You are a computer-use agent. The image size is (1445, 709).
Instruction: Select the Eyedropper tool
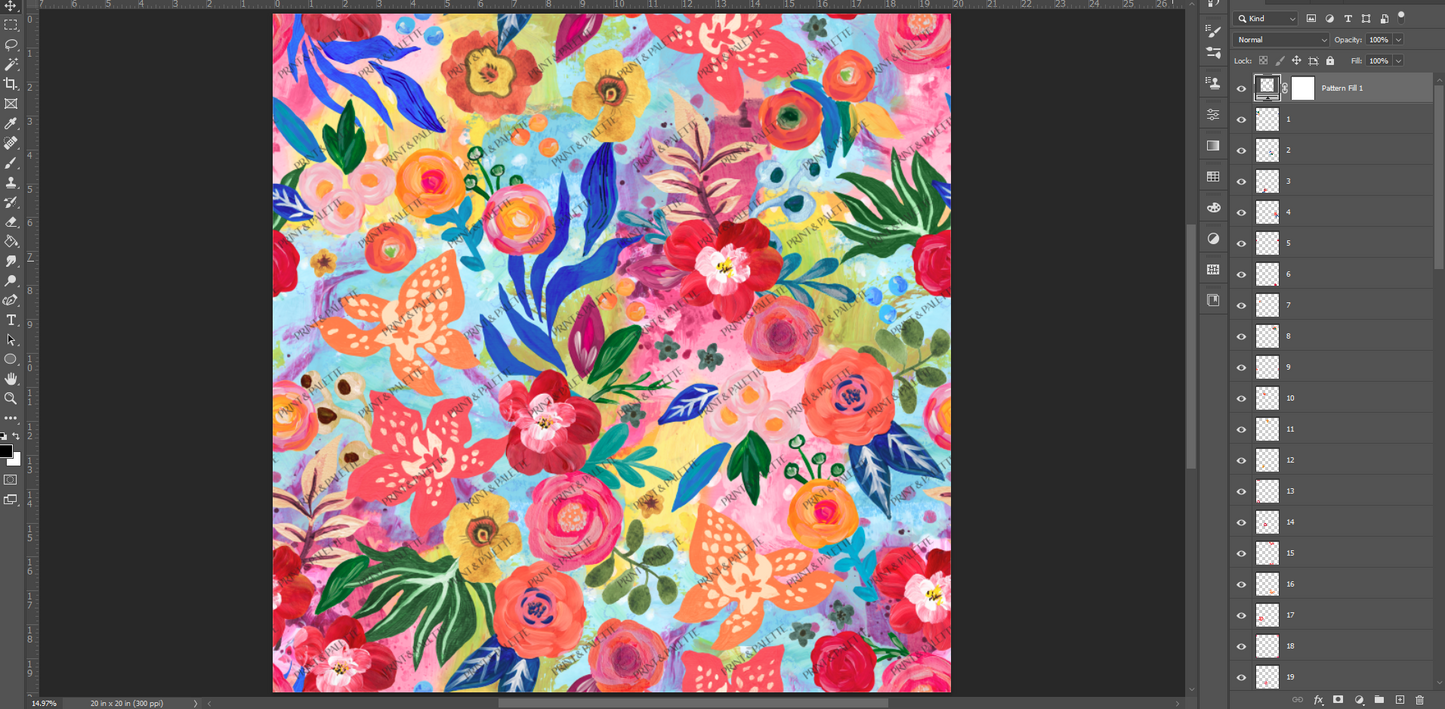pos(11,123)
